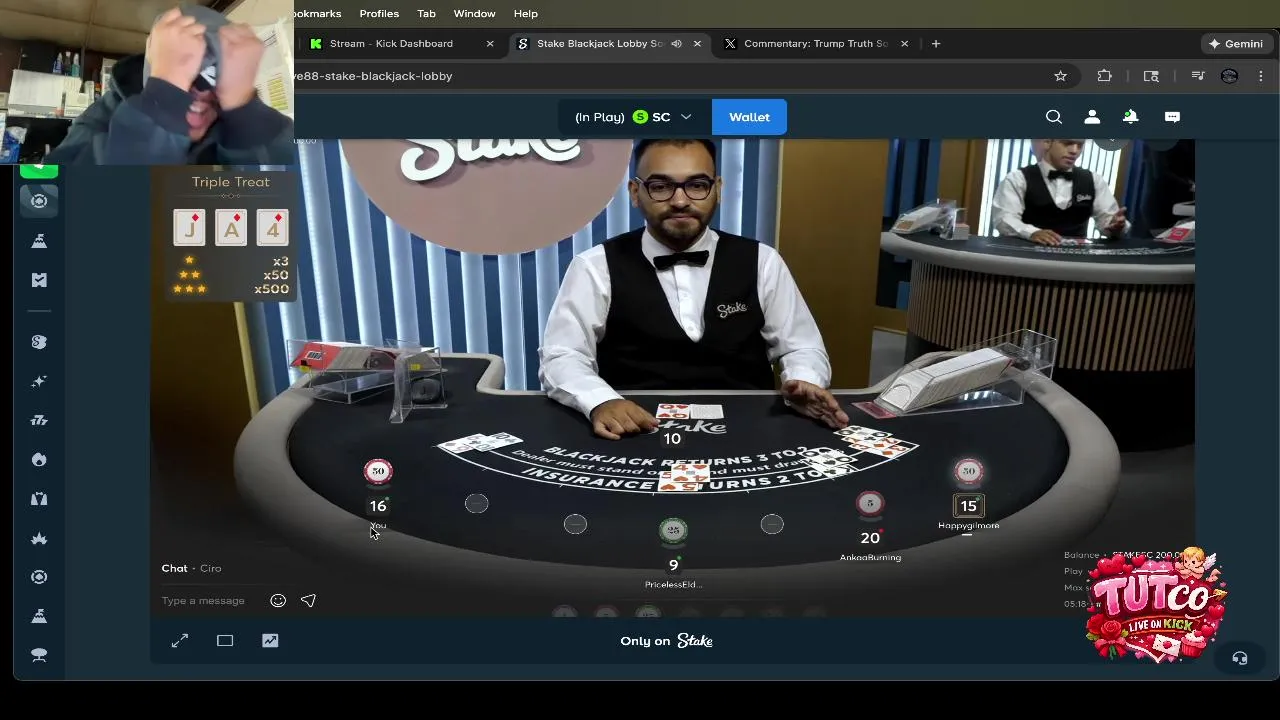Open the Stake chat panel icon

pyautogui.click(x=1172, y=117)
